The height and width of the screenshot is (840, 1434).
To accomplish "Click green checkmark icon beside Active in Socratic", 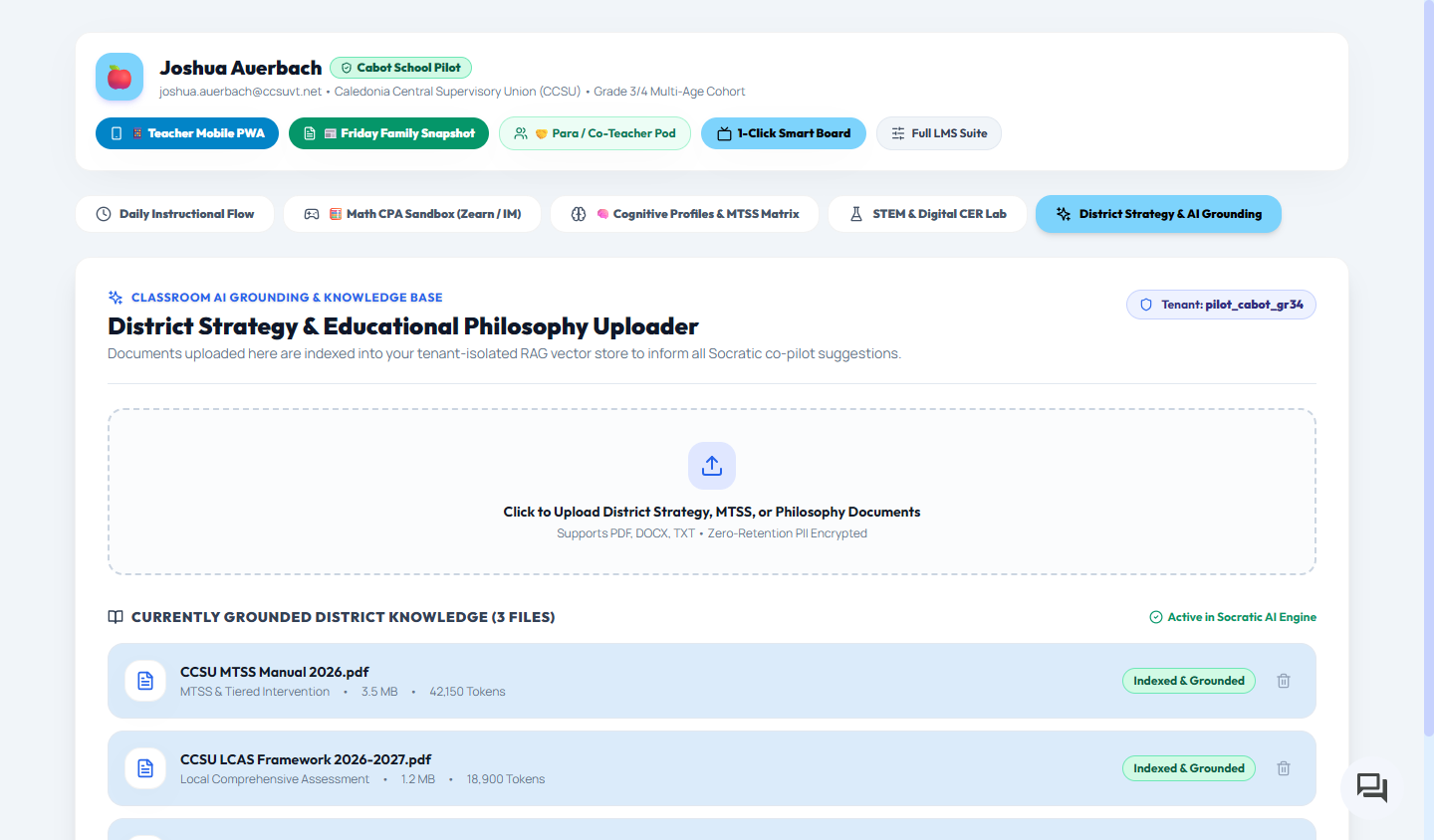I will pos(1156,617).
